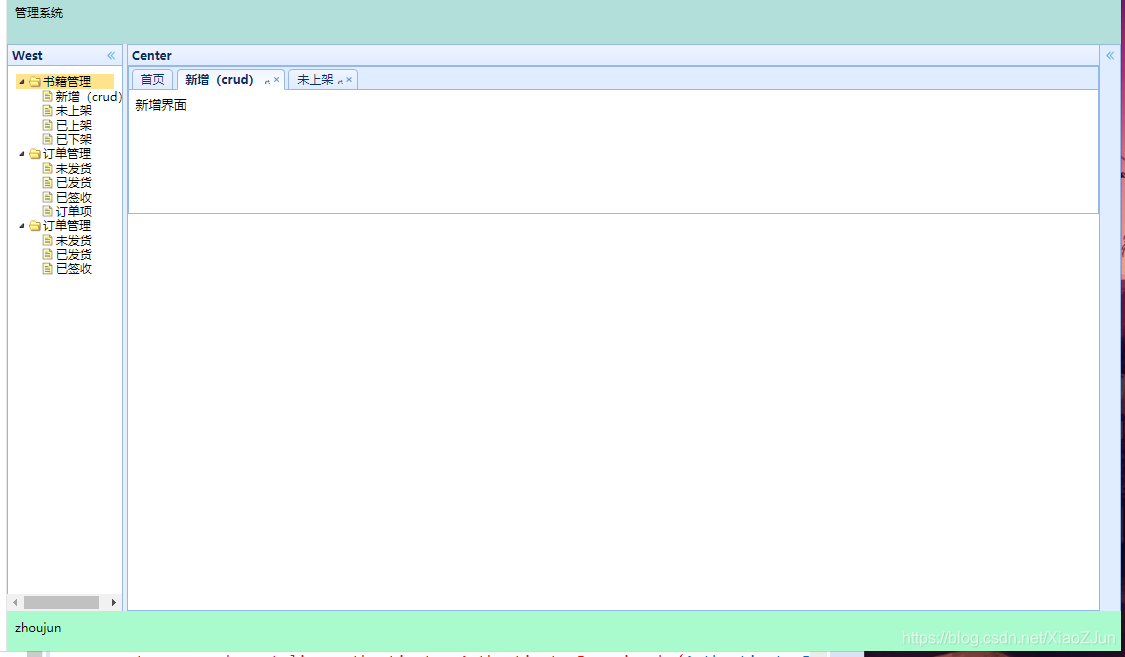1125x657 pixels.
Task: Click the 管理系统 header title
Action: click(x=39, y=13)
